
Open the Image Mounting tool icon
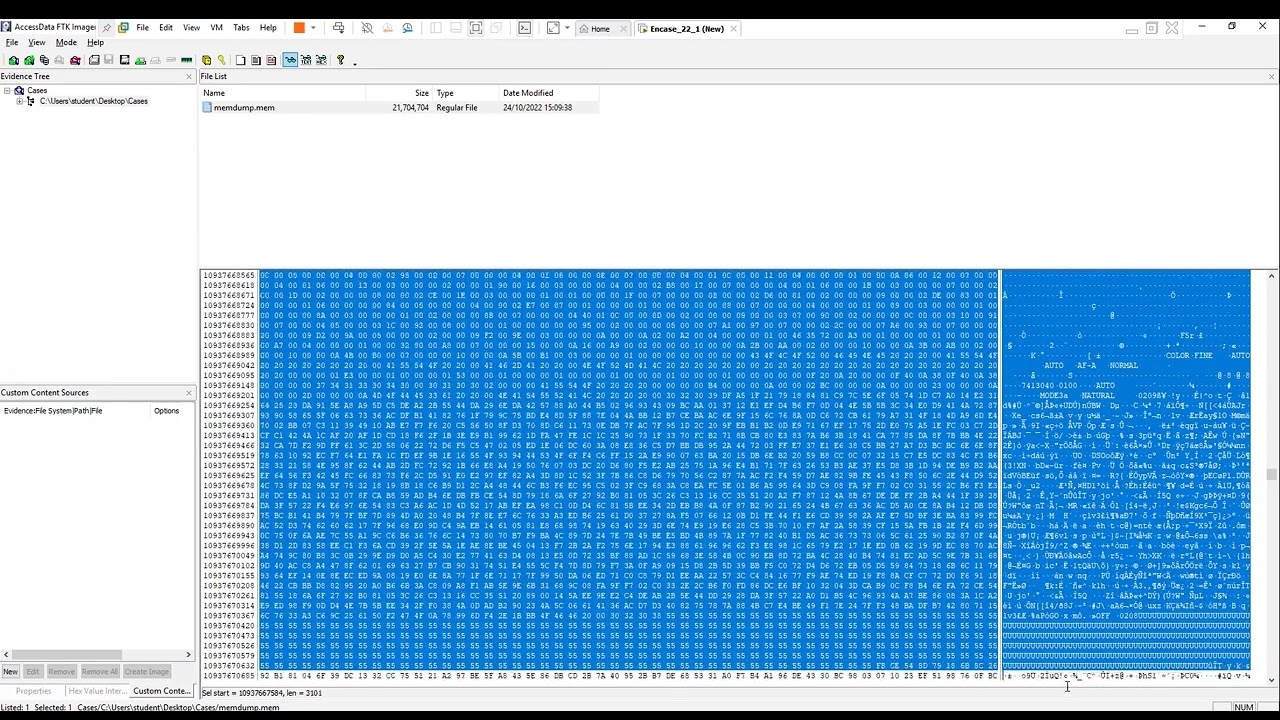[x=44, y=60]
